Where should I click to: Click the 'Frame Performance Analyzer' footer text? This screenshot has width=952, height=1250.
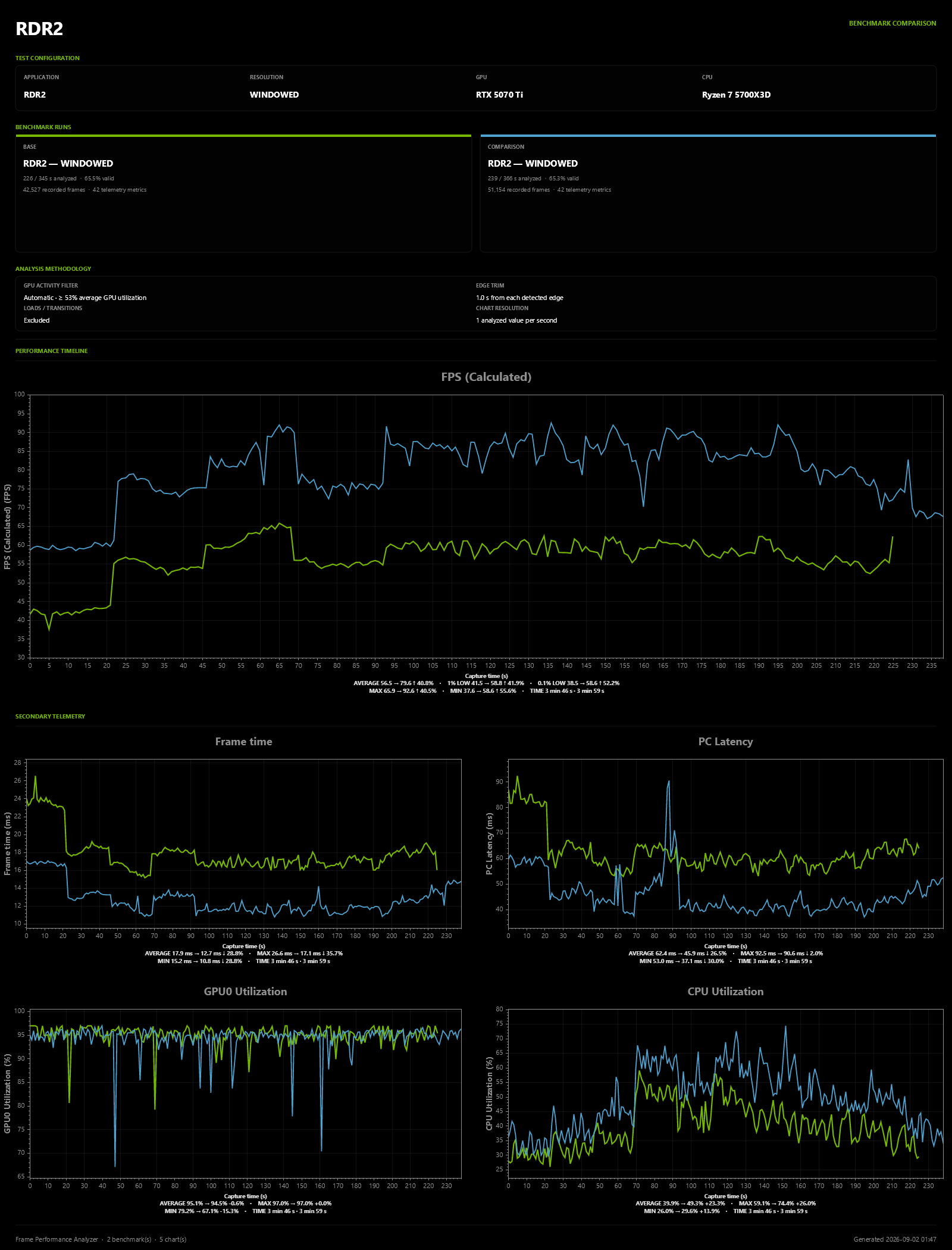[57, 1239]
